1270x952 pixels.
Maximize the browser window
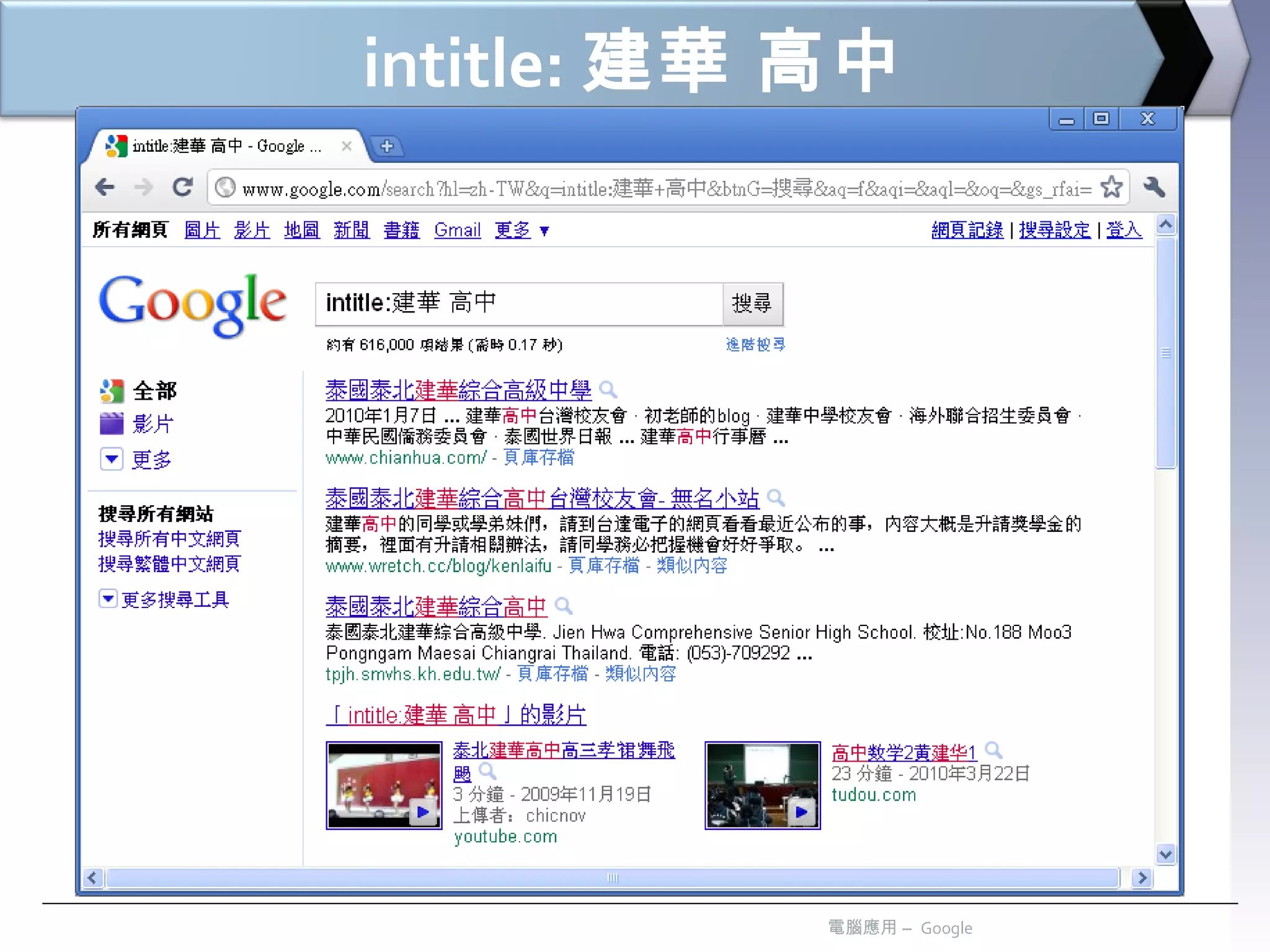[x=1101, y=118]
